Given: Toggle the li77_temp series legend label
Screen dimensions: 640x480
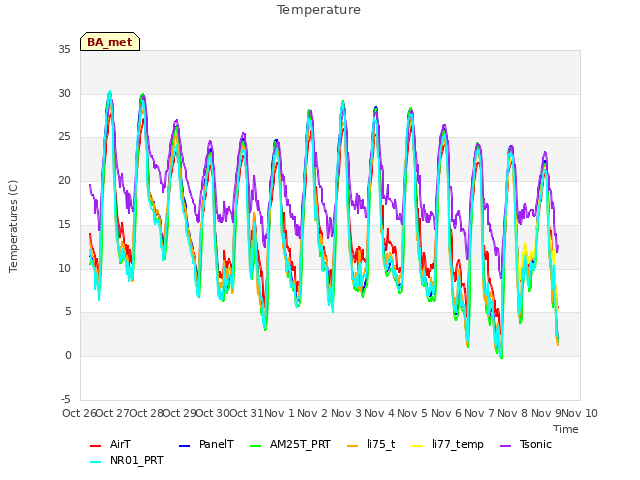Looking at the screenshot, I should 458,444.
